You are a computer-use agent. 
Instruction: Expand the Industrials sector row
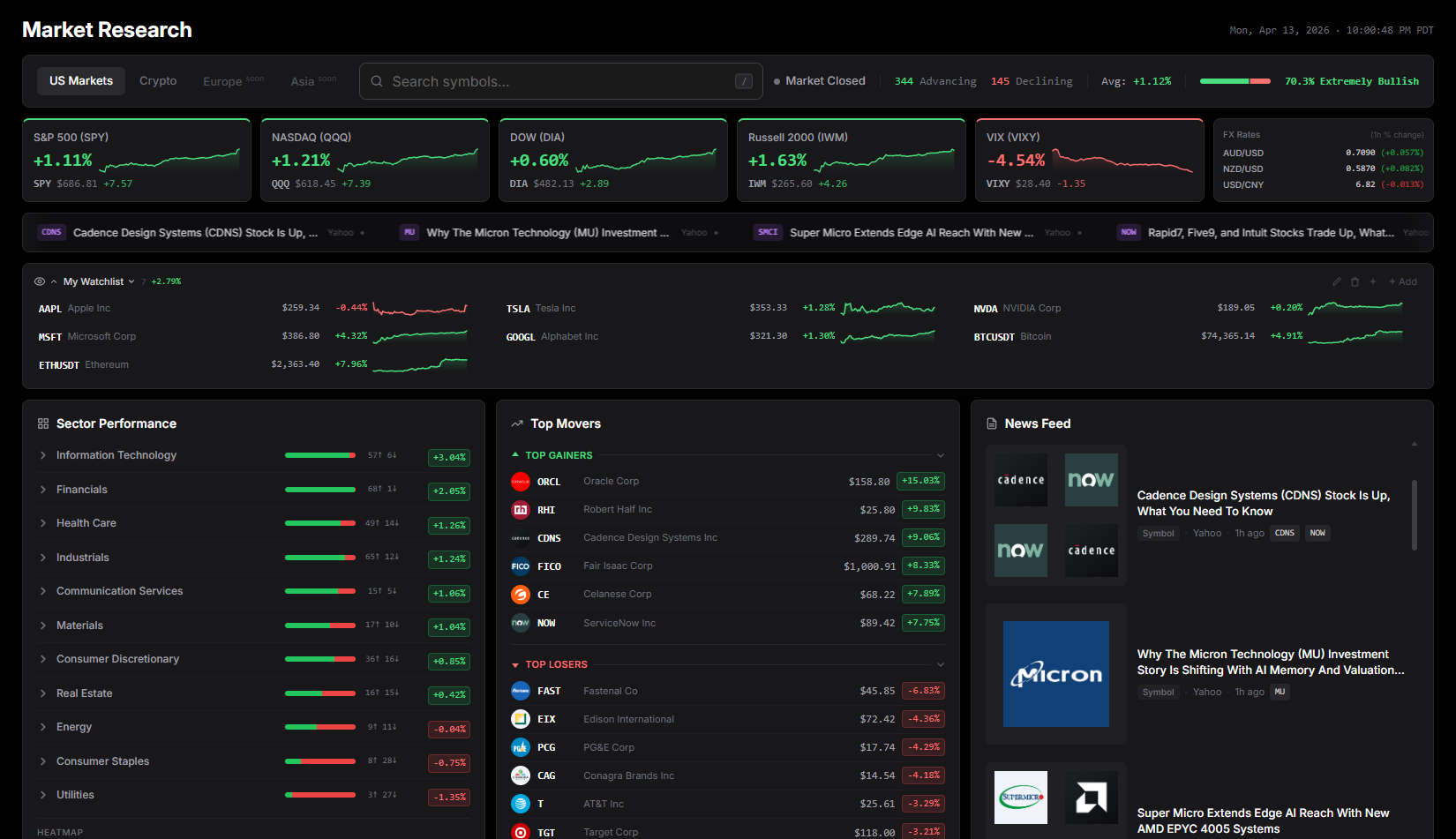coord(253,558)
